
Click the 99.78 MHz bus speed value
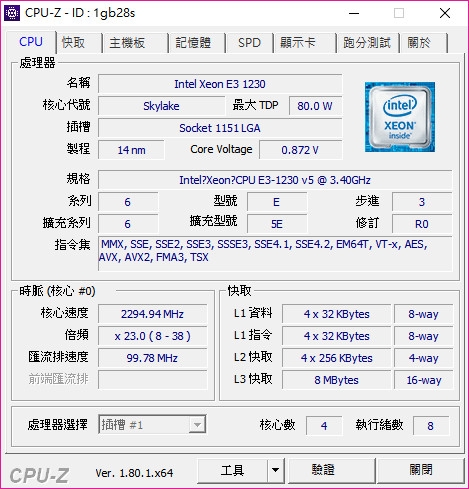point(152,358)
